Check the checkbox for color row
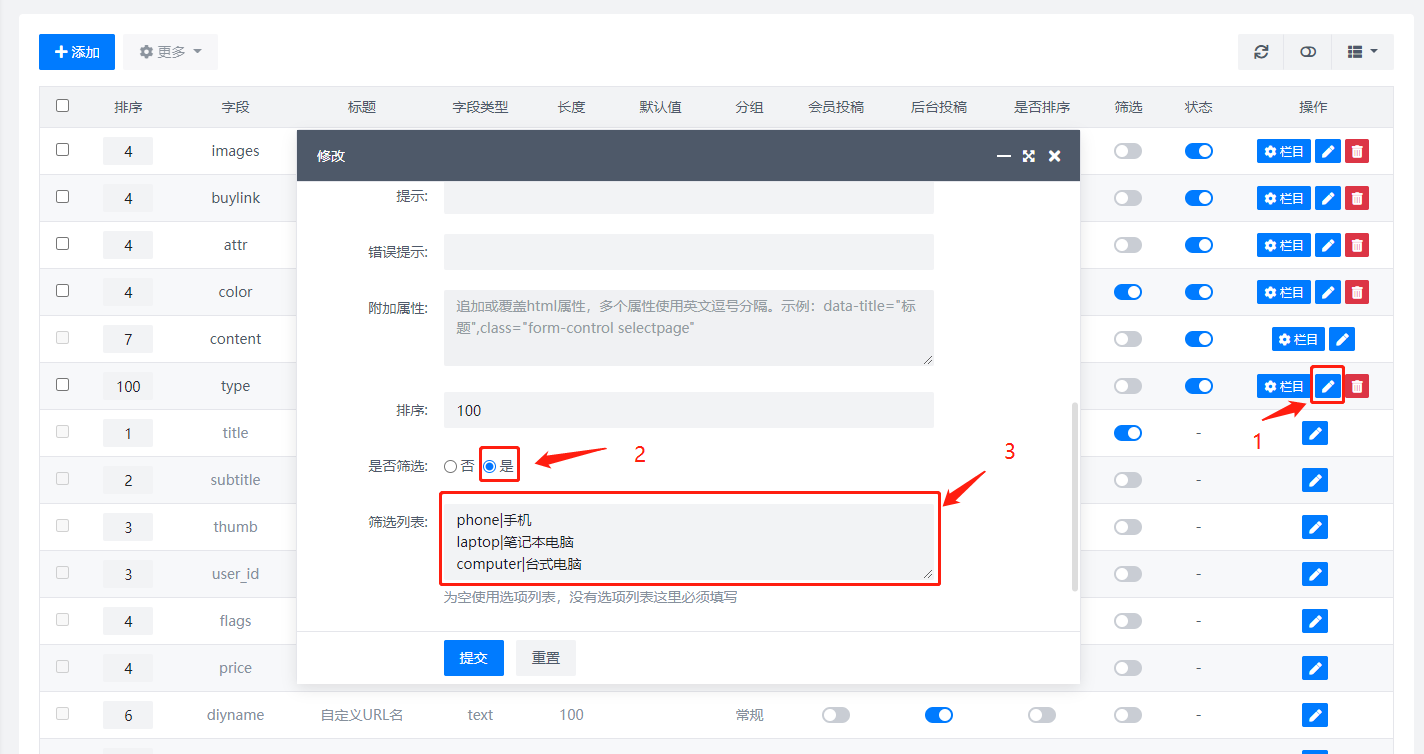This screenshot has height=754, width=1424. click(x=62, y=290)
